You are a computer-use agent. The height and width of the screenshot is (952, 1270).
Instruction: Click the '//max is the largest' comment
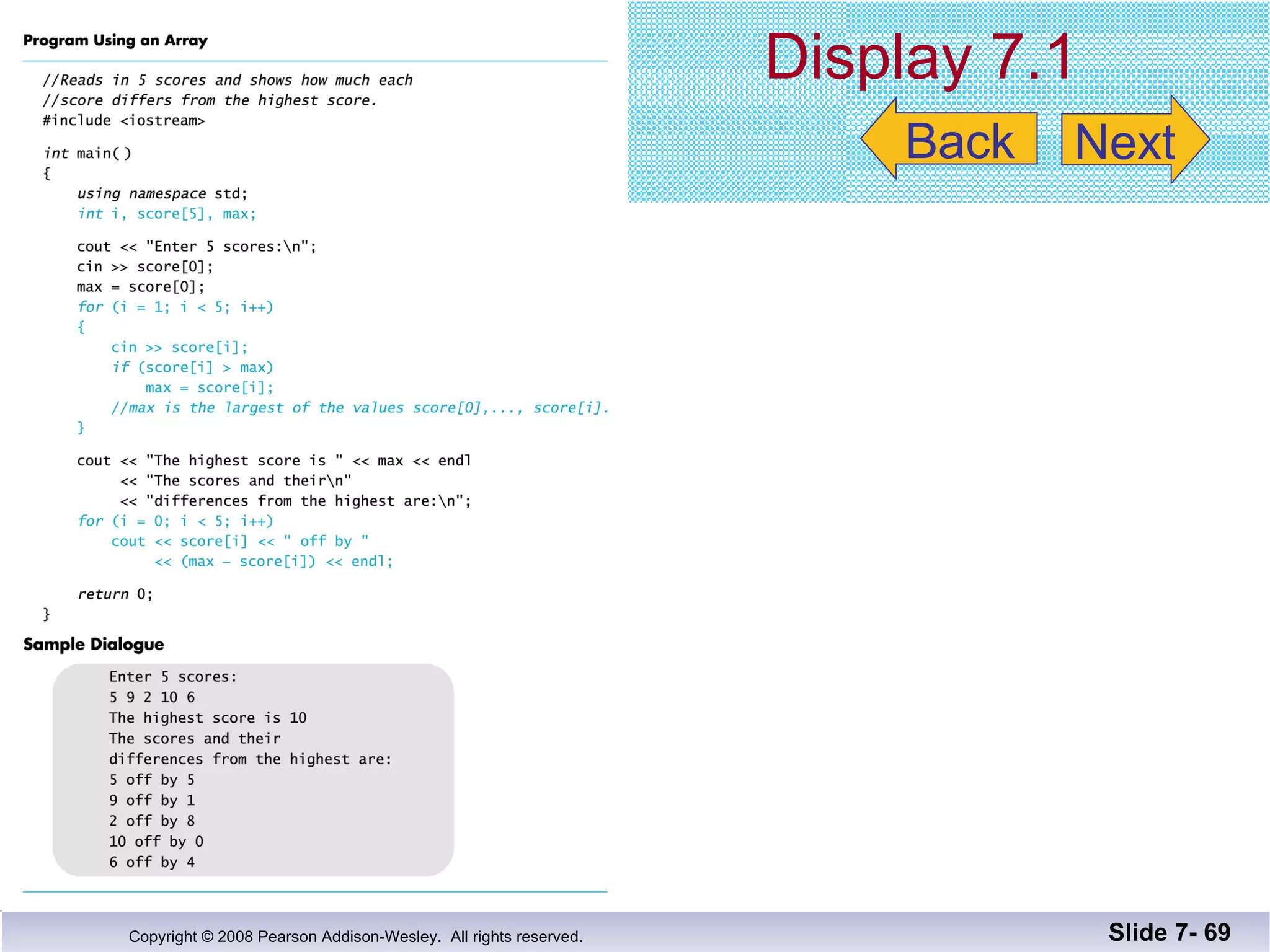point(360,408)
